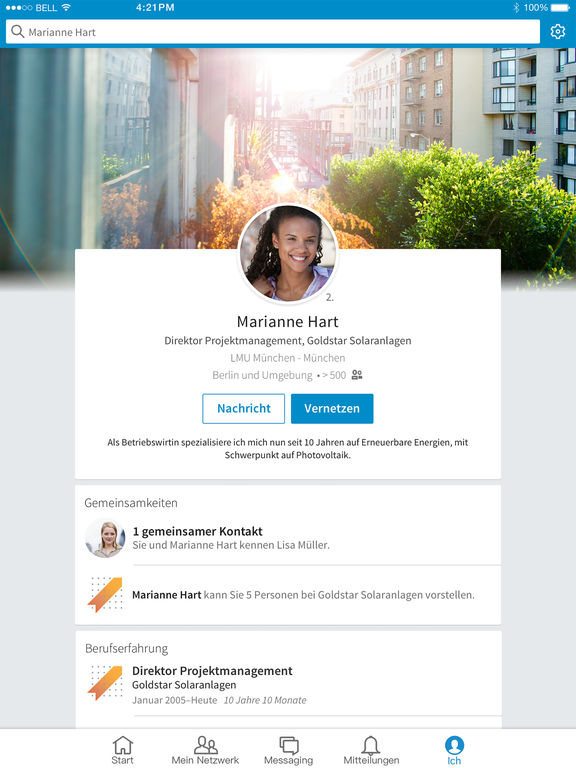Viewport: 576px width, 768px height.
Task: Click the connections icon beside 500
Action: click(x=357, y=375)
